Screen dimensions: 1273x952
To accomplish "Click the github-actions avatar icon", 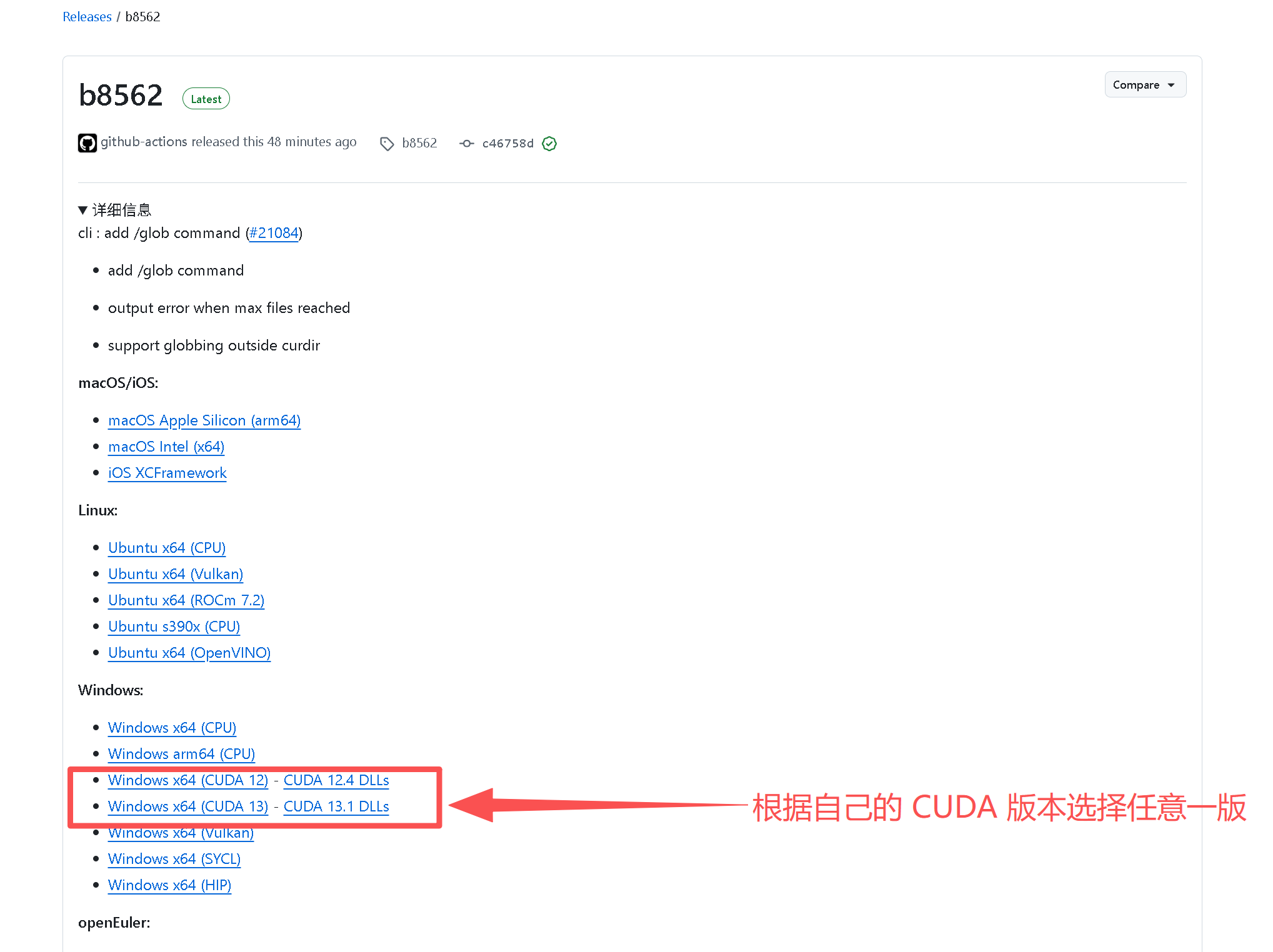I will pos(87,143).
